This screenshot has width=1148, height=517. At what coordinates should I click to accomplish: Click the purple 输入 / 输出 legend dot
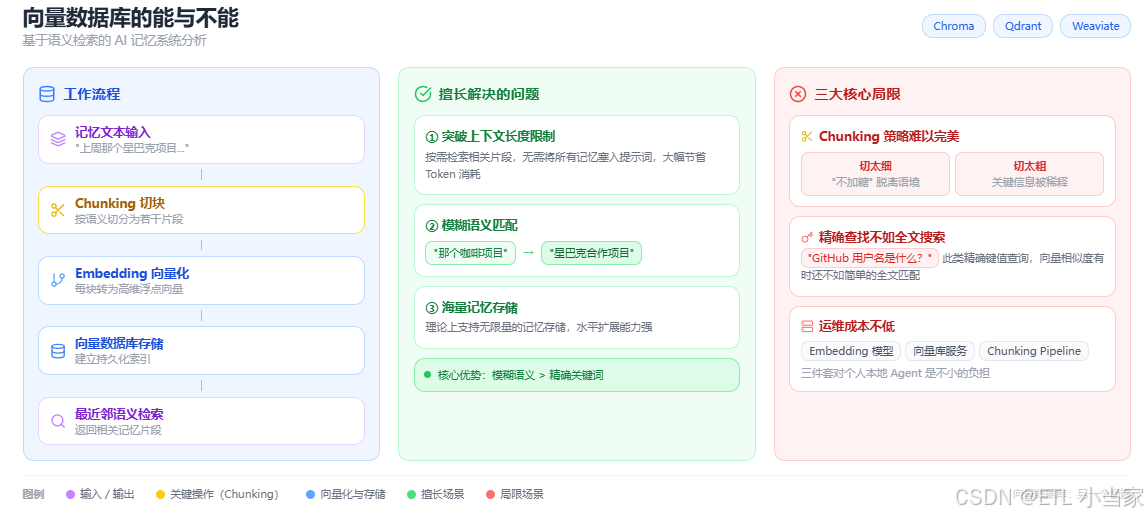70,494
